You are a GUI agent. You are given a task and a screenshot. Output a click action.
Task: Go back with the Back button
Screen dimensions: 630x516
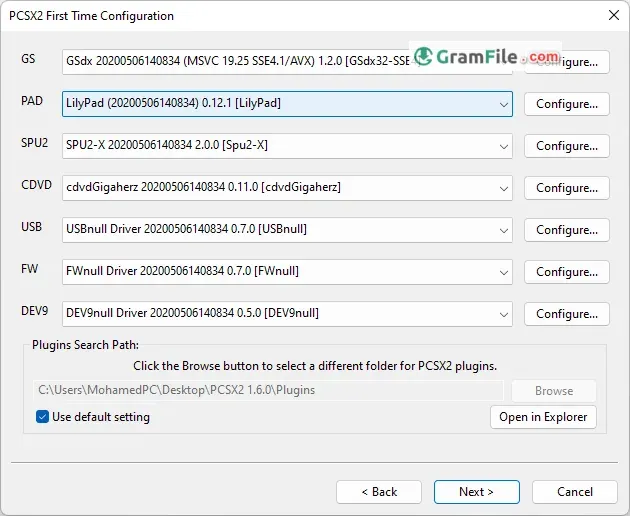(379, 492)
